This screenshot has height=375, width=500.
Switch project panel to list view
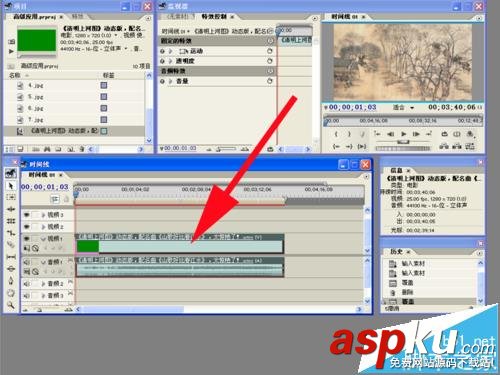pos(10,149)
